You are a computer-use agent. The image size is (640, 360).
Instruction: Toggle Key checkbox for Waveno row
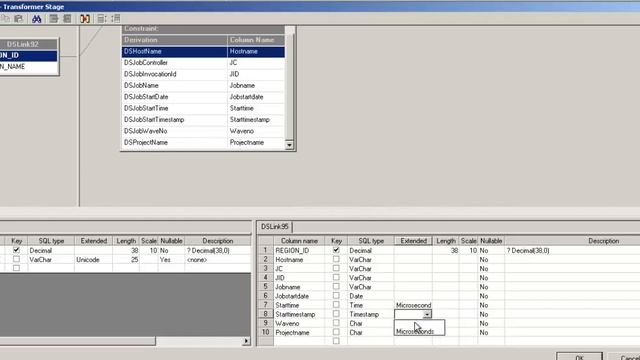(336, 323)
